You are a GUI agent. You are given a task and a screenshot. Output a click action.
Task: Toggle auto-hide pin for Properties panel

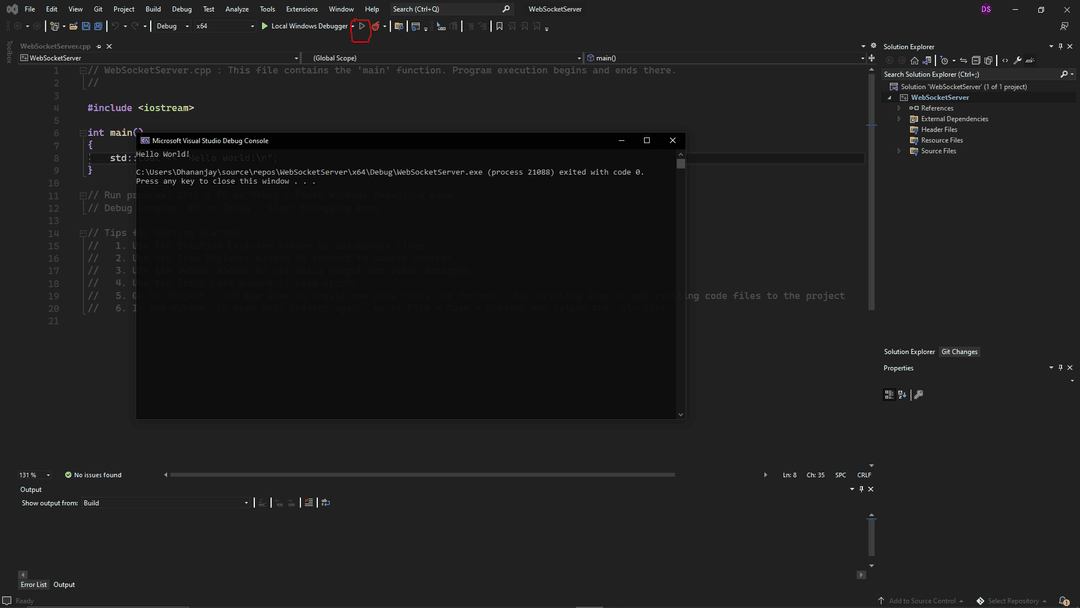1060,368
